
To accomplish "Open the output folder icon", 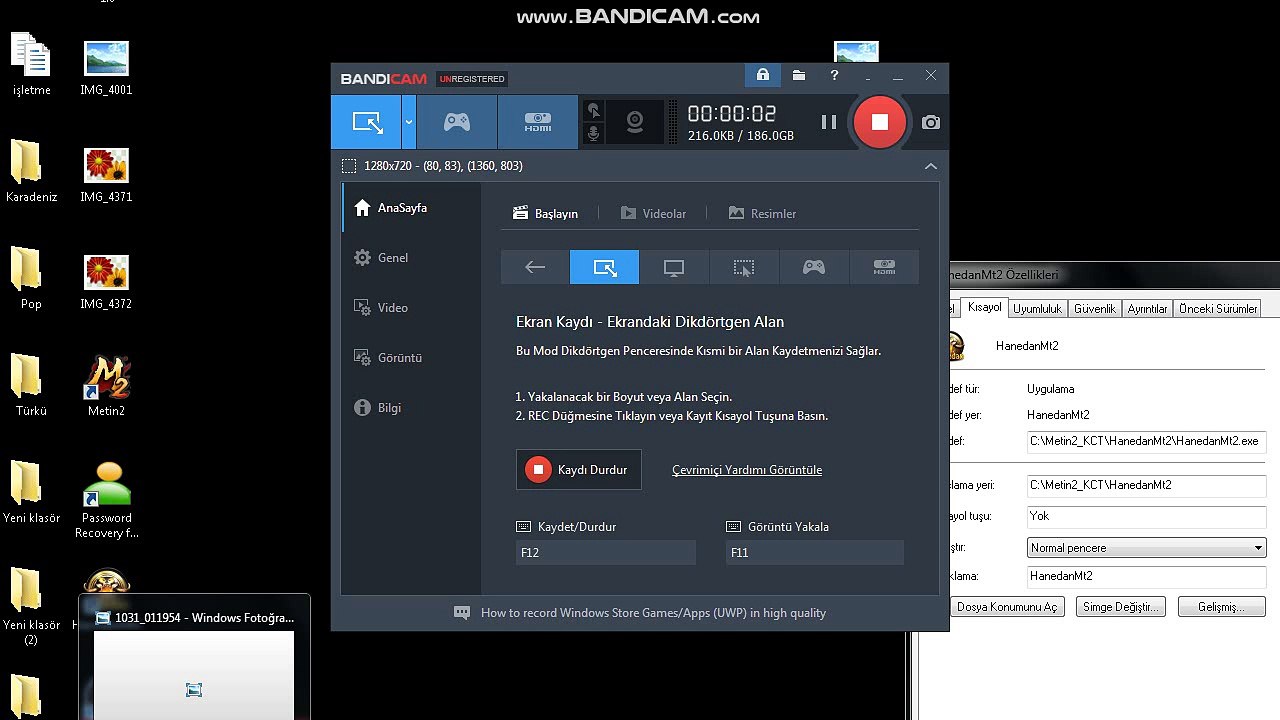I will [799, 75].
